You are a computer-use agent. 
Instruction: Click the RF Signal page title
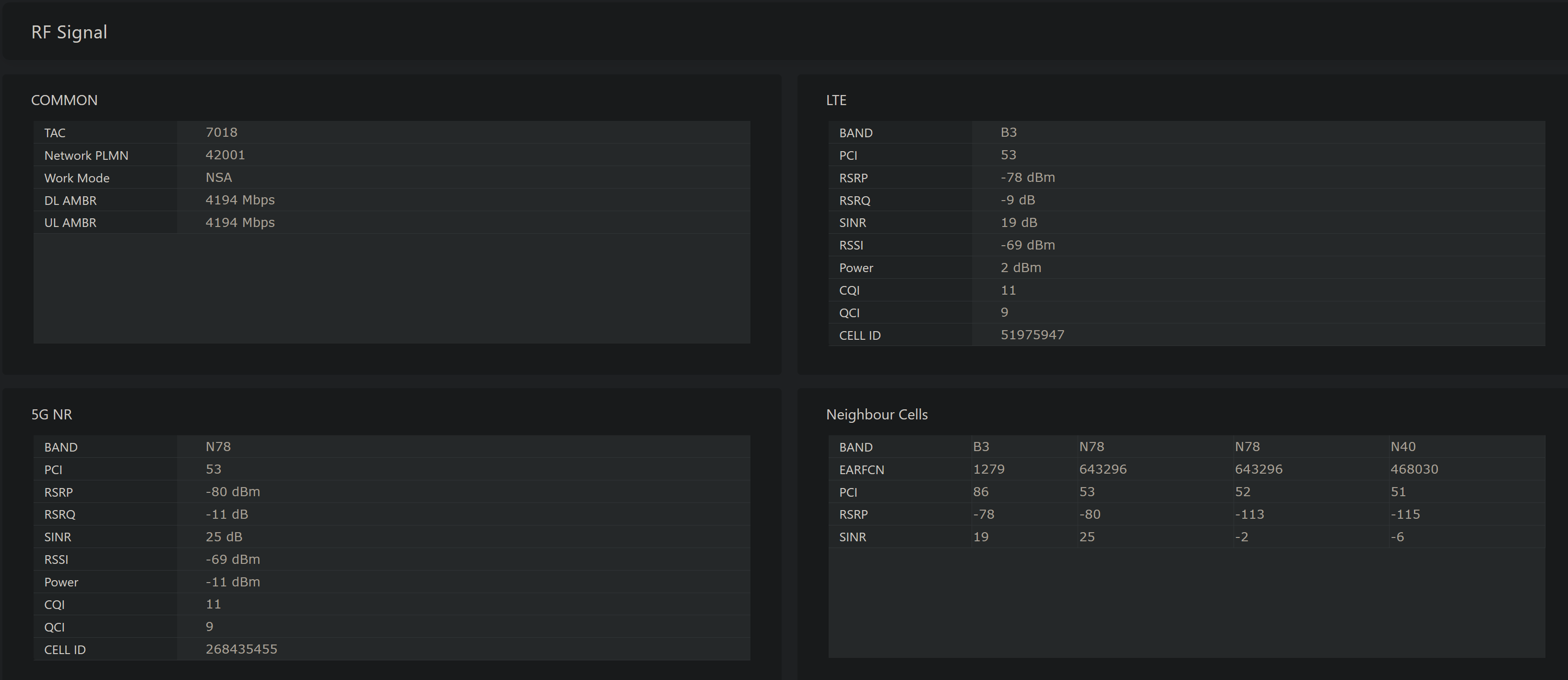[69, 32]
